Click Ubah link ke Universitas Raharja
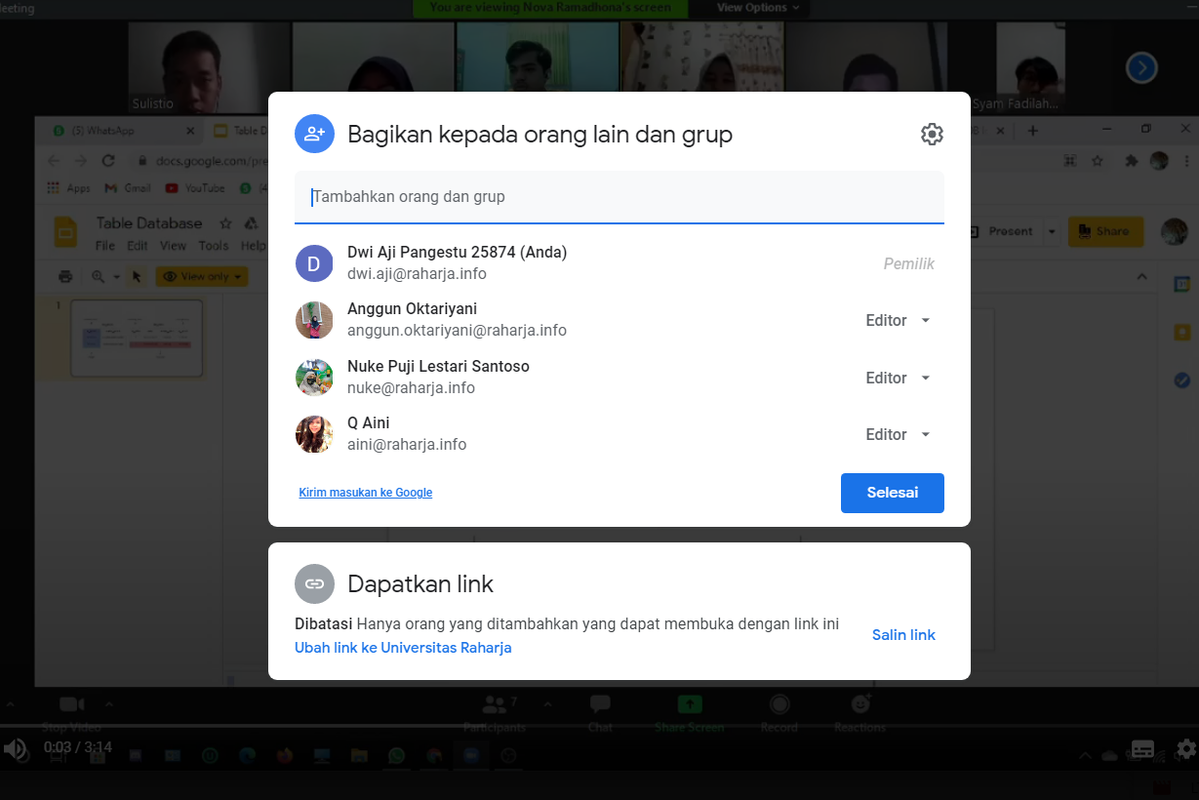The height and width of the screenshot is (800, 1199). (403, 648)
